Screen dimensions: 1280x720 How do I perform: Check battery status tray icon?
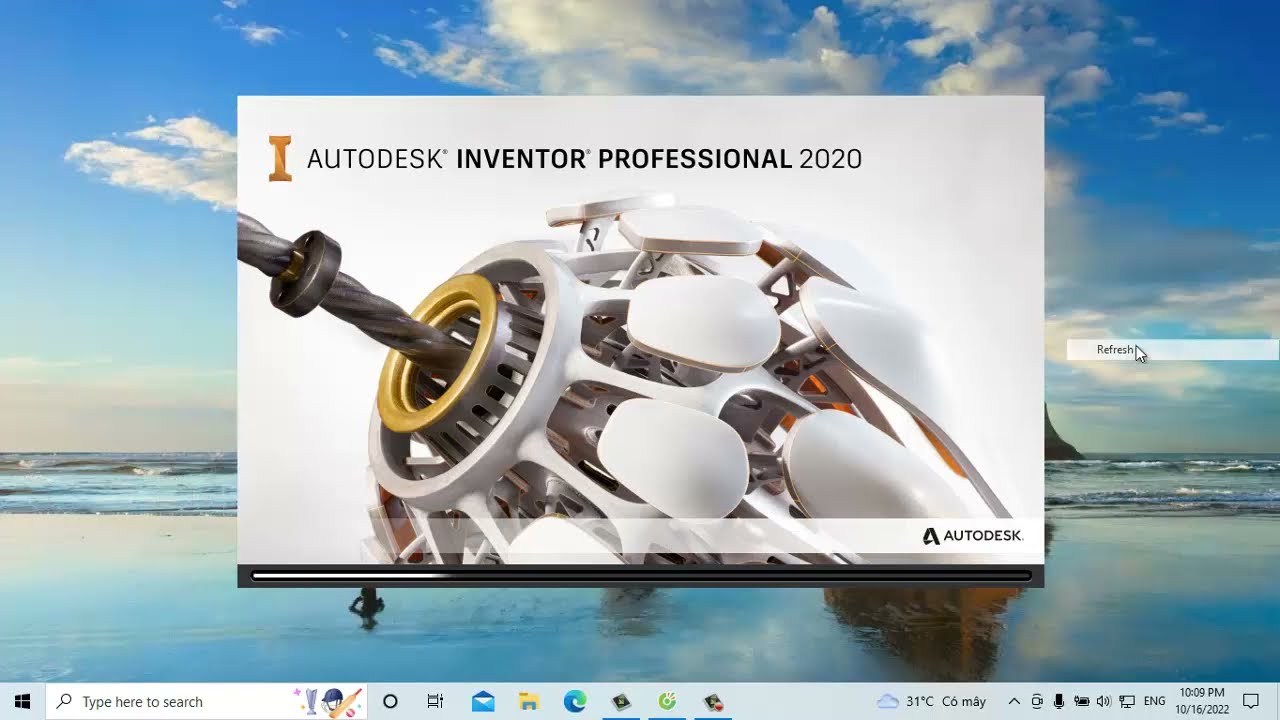1081,701
